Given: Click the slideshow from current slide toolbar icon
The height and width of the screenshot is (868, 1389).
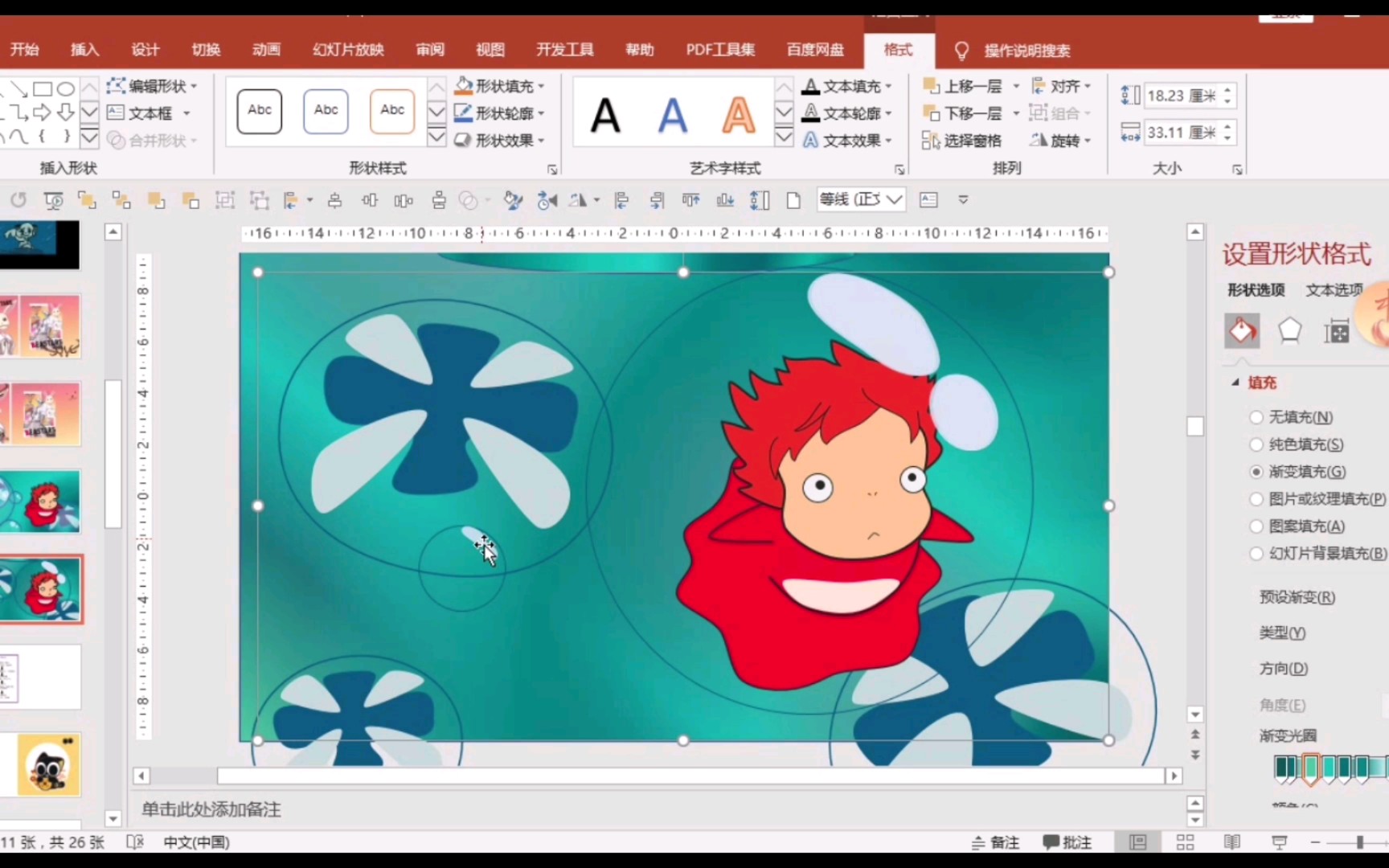Looking at the screenshot, I should pos(54,200).
